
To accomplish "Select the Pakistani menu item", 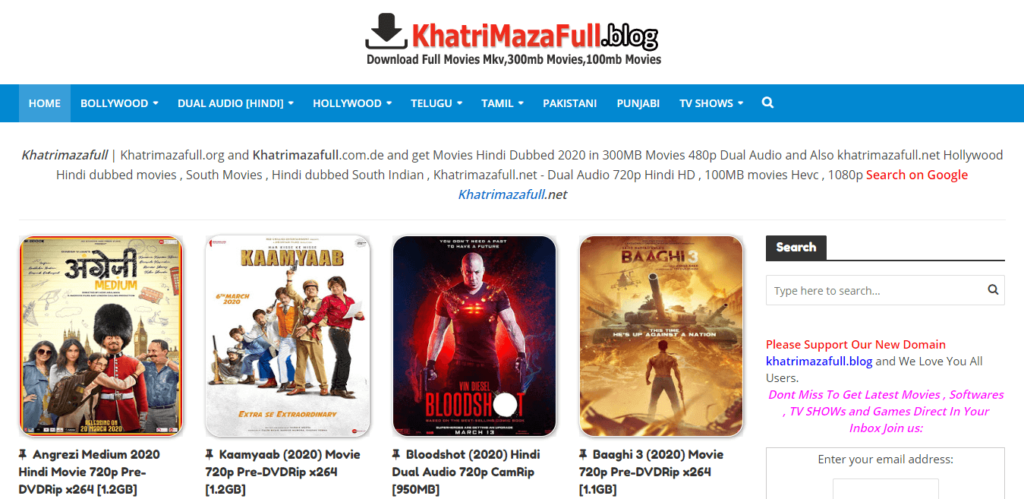I will (569, 103).
